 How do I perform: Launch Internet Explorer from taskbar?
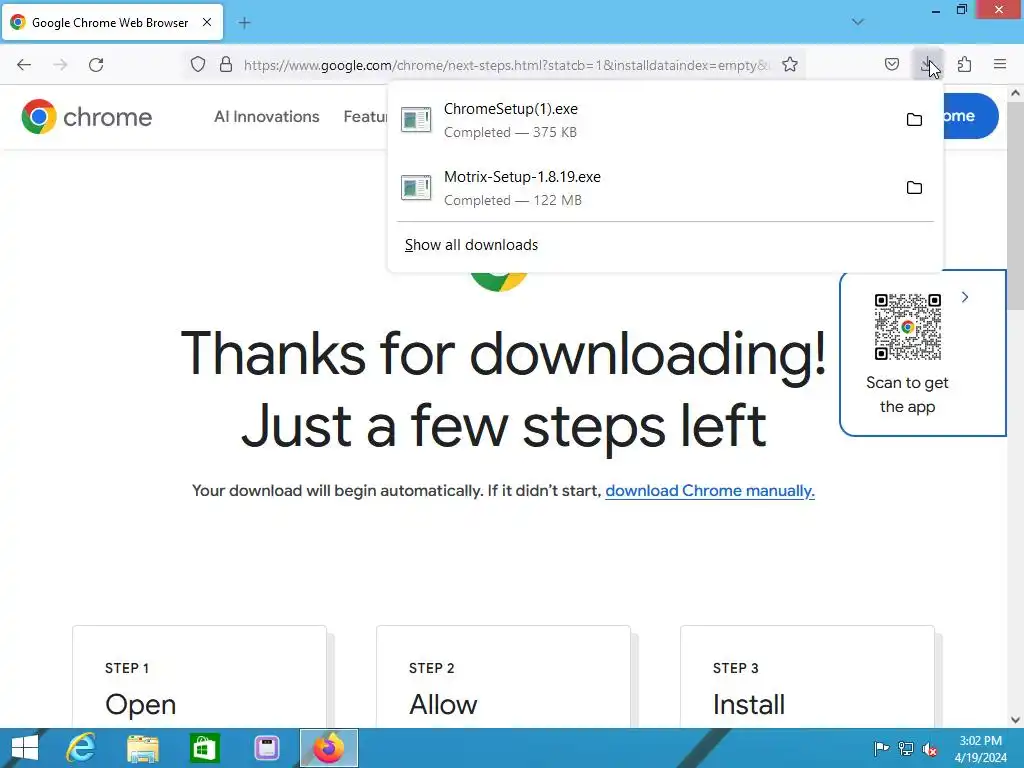(x=81, y=748)
